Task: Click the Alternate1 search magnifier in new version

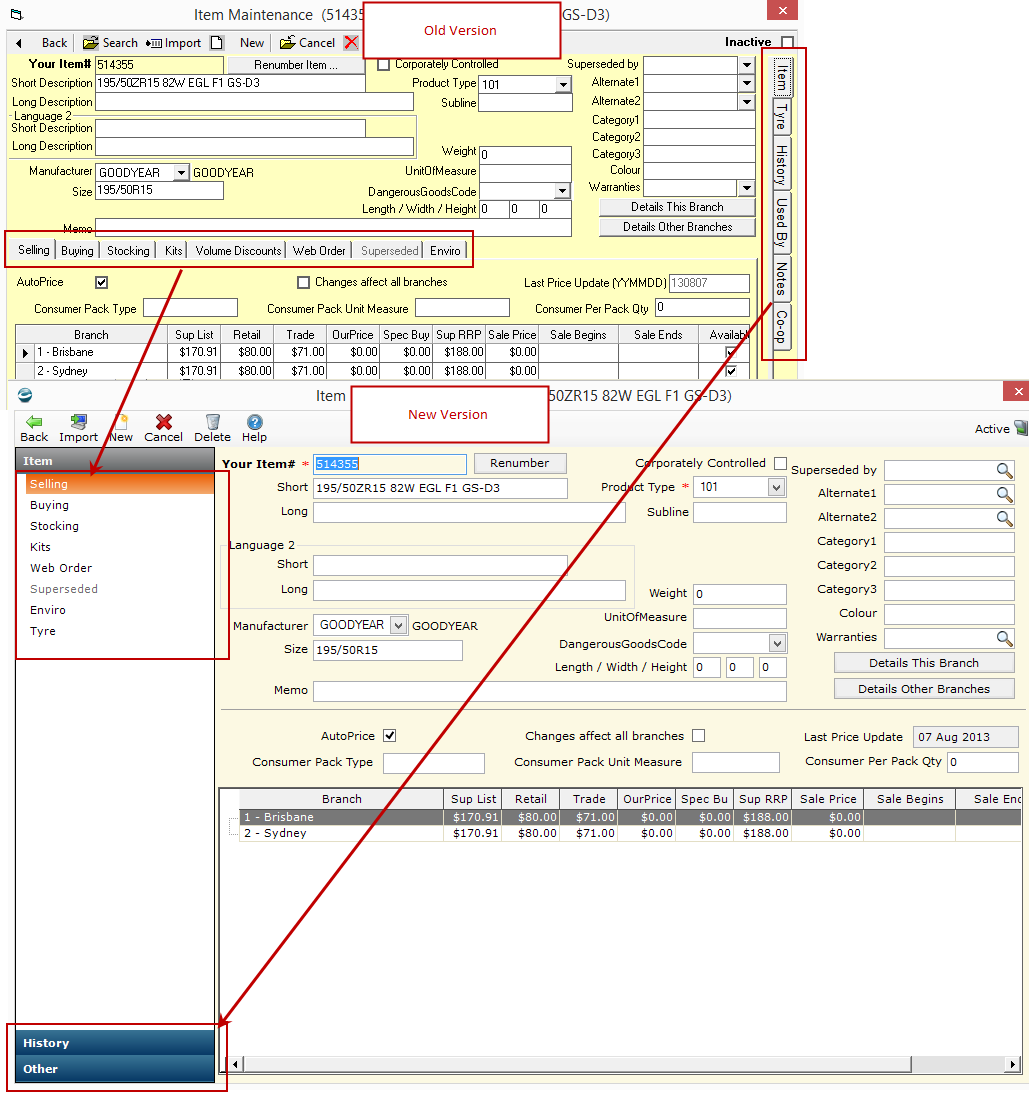Action: click(x=1004, y=495)
